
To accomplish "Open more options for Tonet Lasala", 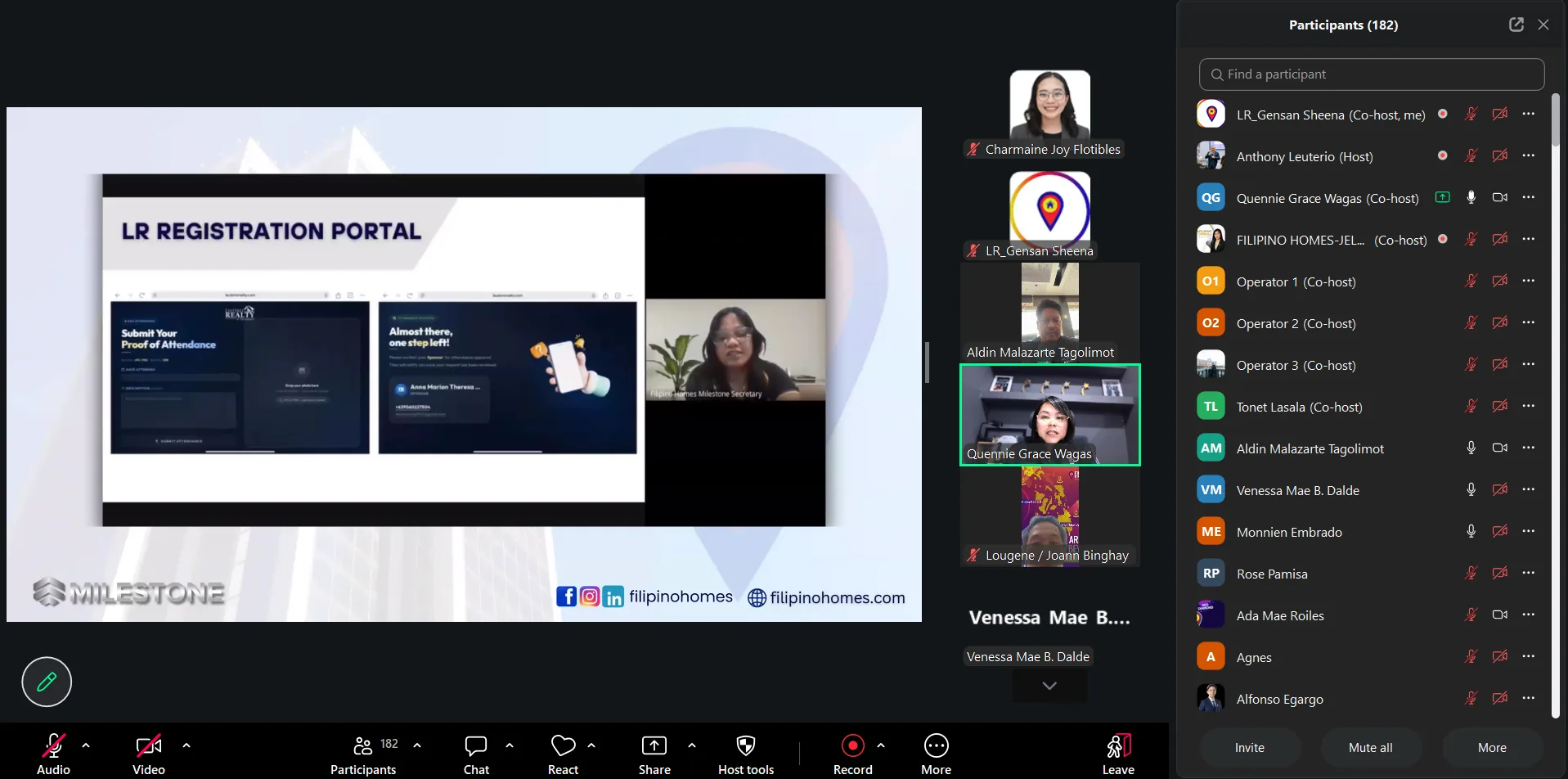I will (1529, 406).
